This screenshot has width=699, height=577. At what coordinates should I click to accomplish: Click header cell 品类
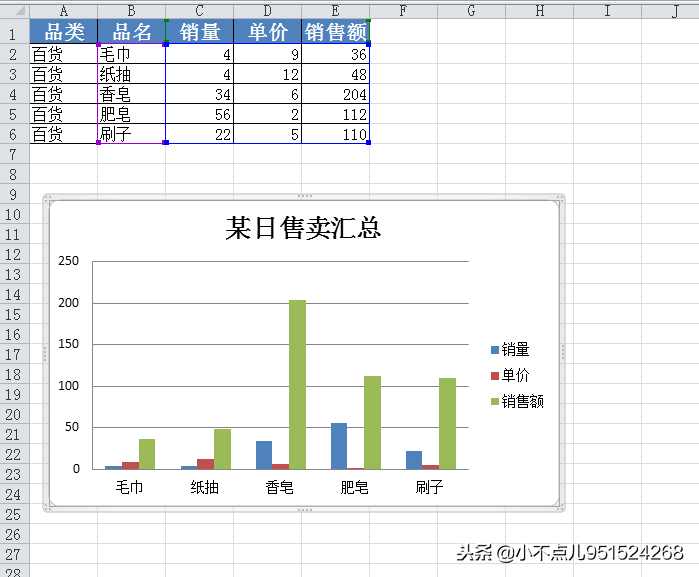point(64,32)
